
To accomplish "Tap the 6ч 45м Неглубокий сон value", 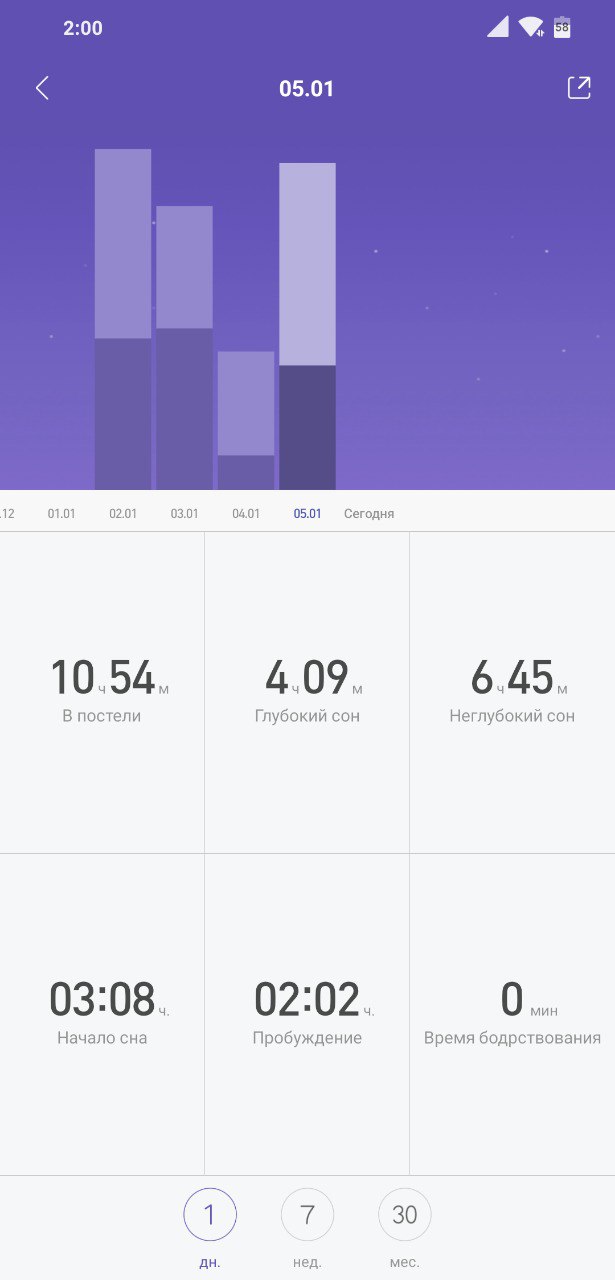I will 518,678.
